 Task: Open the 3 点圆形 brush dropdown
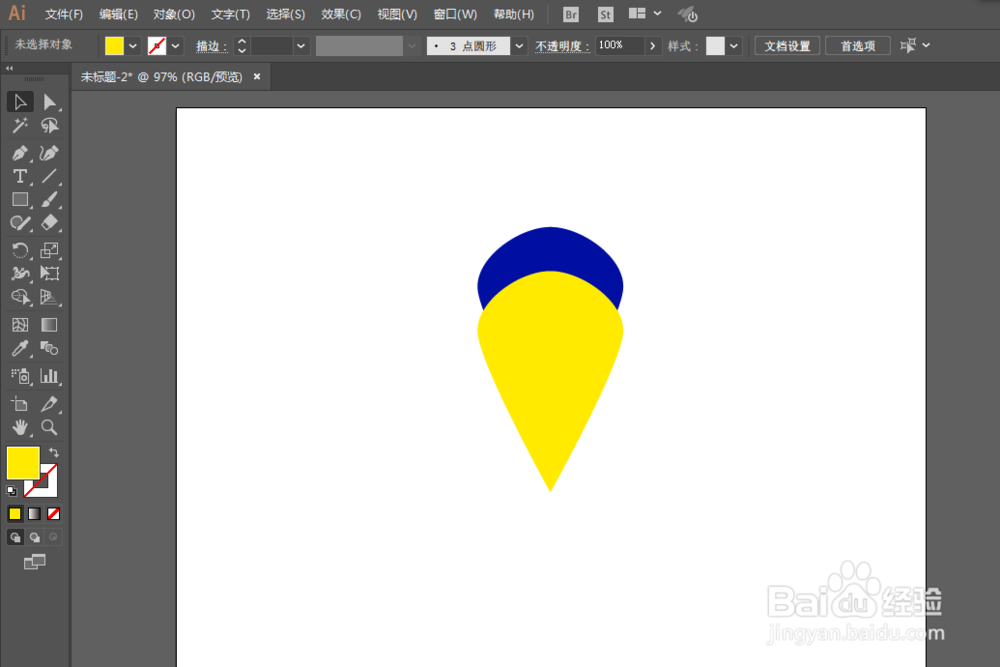(x=519, y=46)
